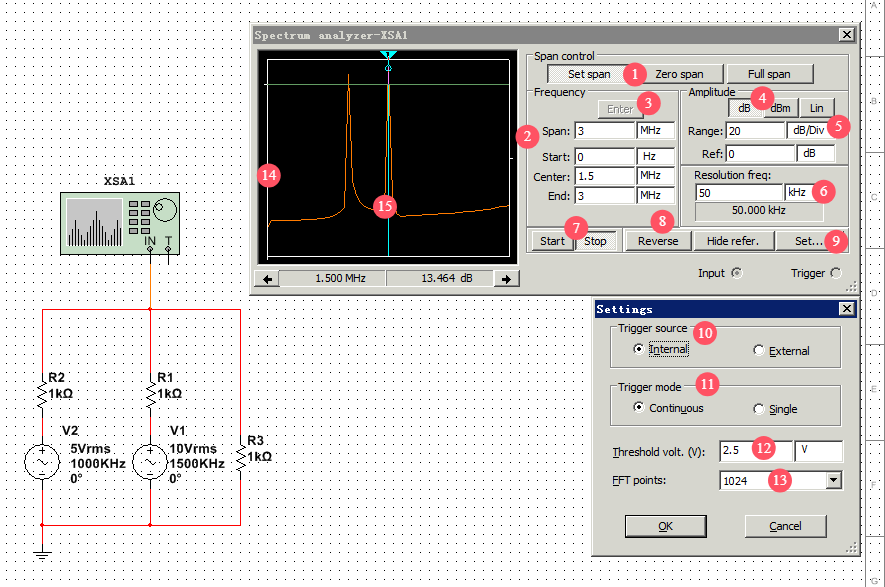
Task: Select the V2 5Vrms AC source symbol
Action: click(42, 463)
